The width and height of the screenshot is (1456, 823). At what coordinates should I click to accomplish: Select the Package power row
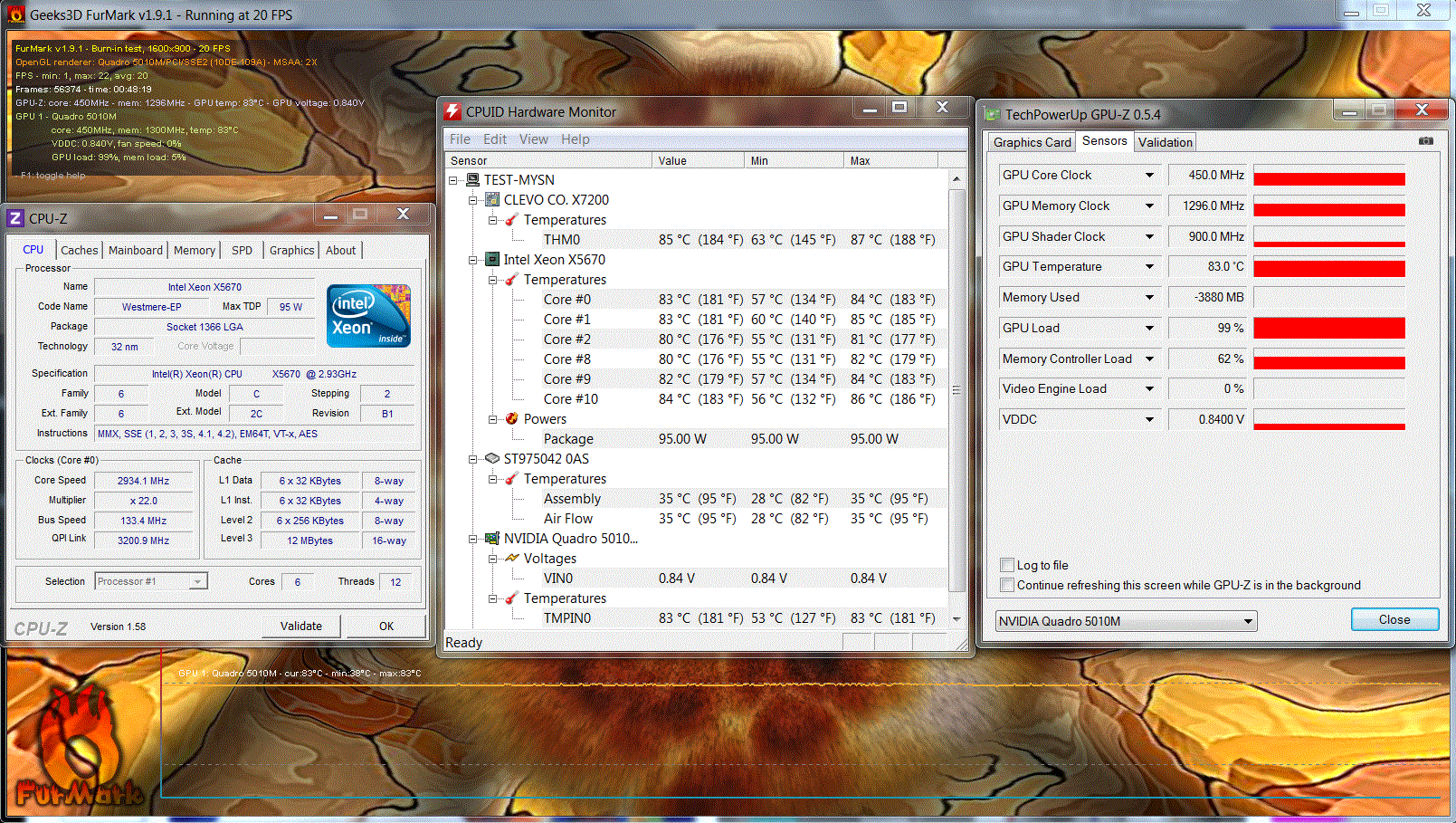tap(697, 439)
